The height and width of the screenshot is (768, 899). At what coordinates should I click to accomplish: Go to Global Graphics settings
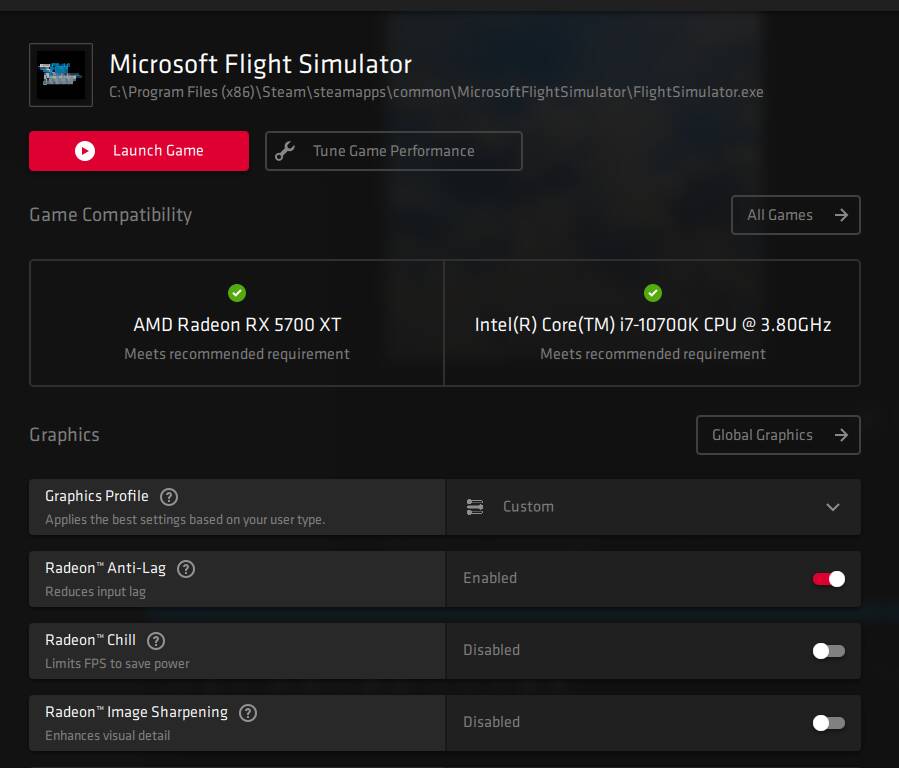point(778,435)
